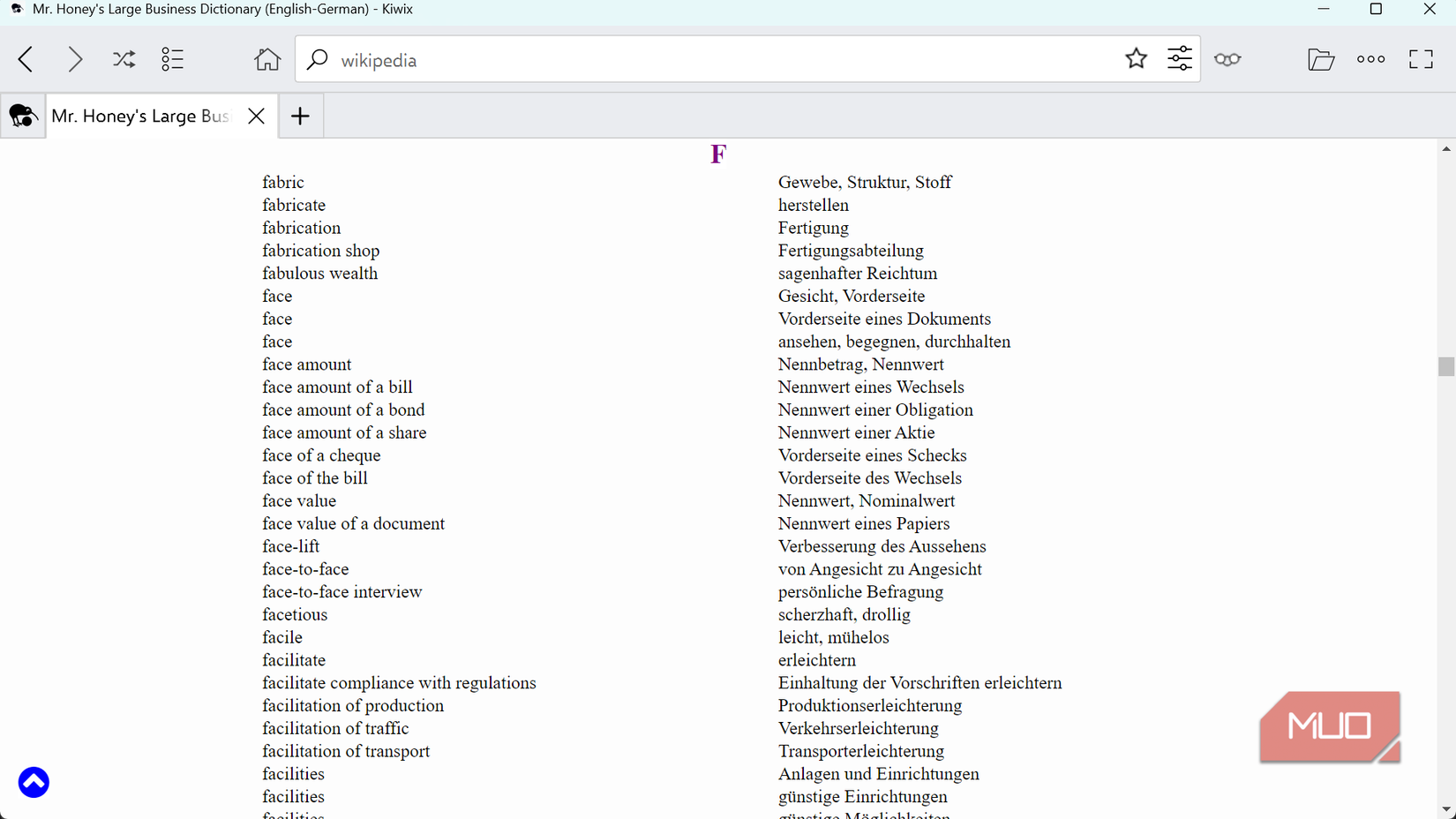Toggle the reading glasses mode icon

[1227, 59]
